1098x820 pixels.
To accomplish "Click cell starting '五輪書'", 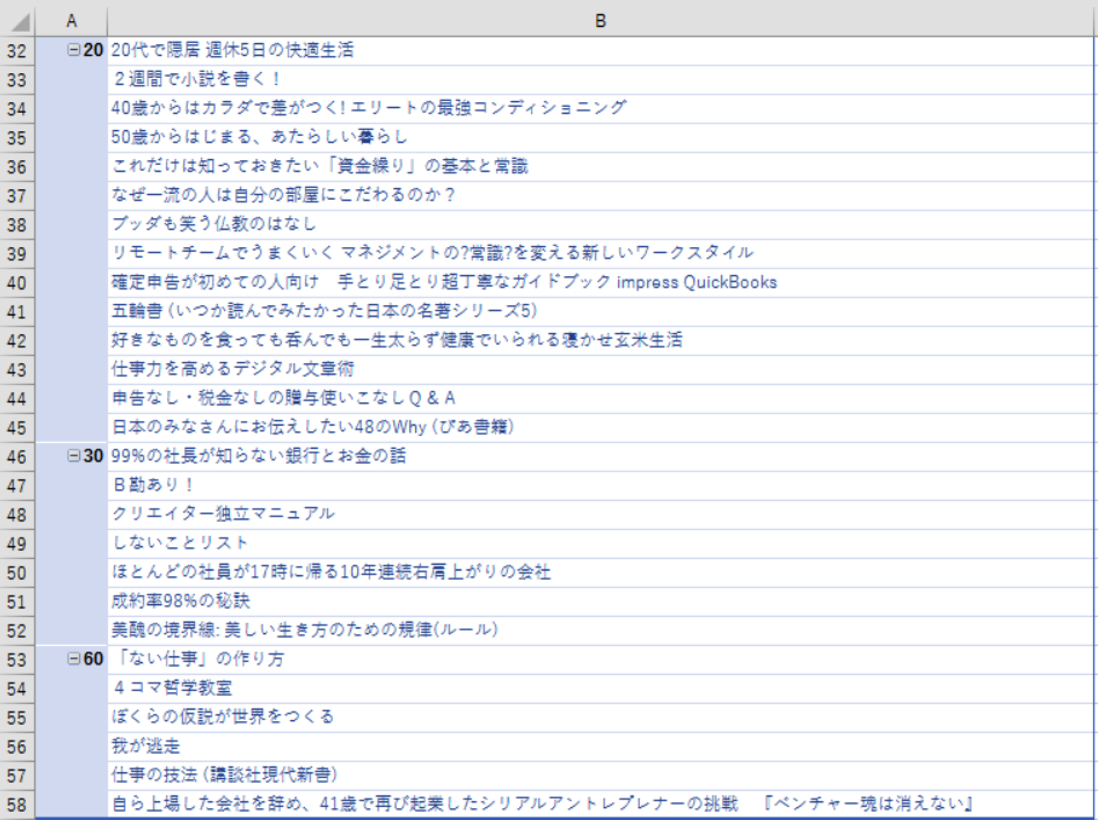I will click(600, 312).
